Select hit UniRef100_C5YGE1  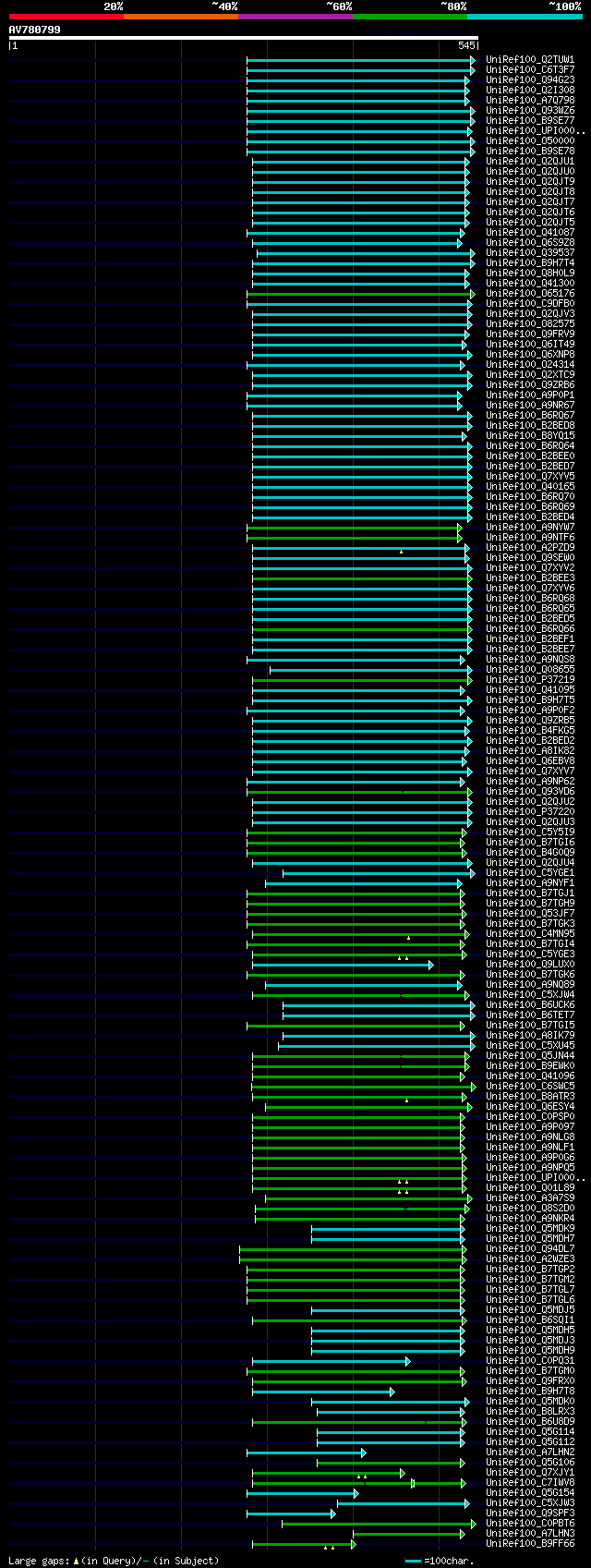tap(530, 872)
